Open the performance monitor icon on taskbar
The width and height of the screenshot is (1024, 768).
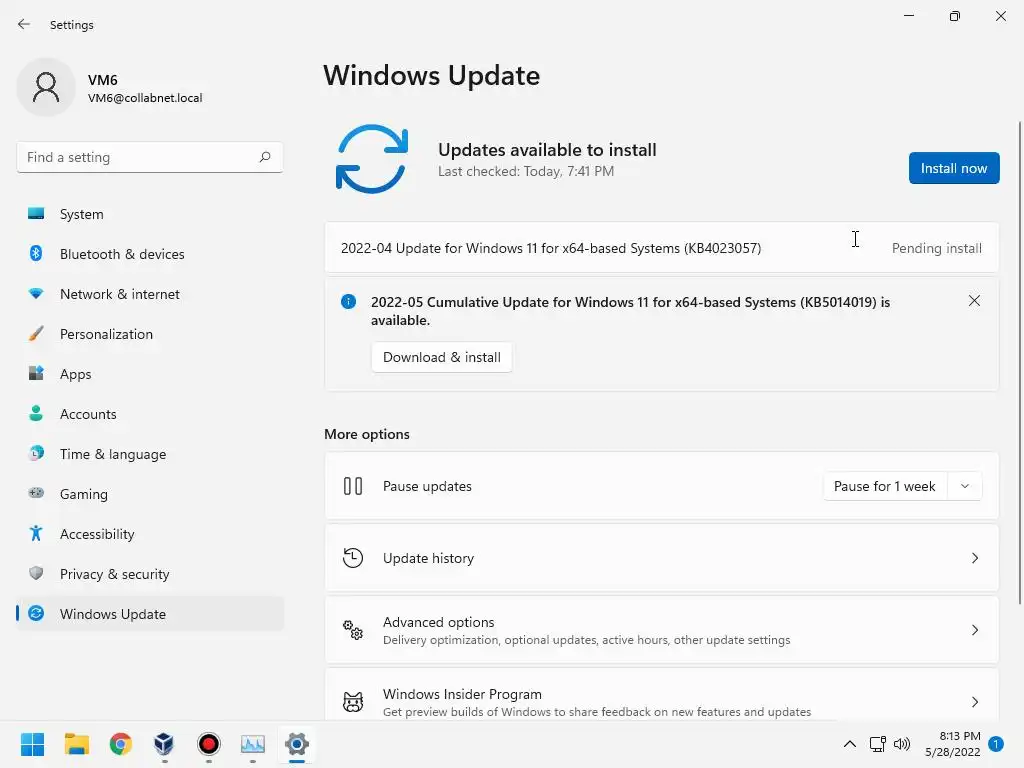(253, 744)
